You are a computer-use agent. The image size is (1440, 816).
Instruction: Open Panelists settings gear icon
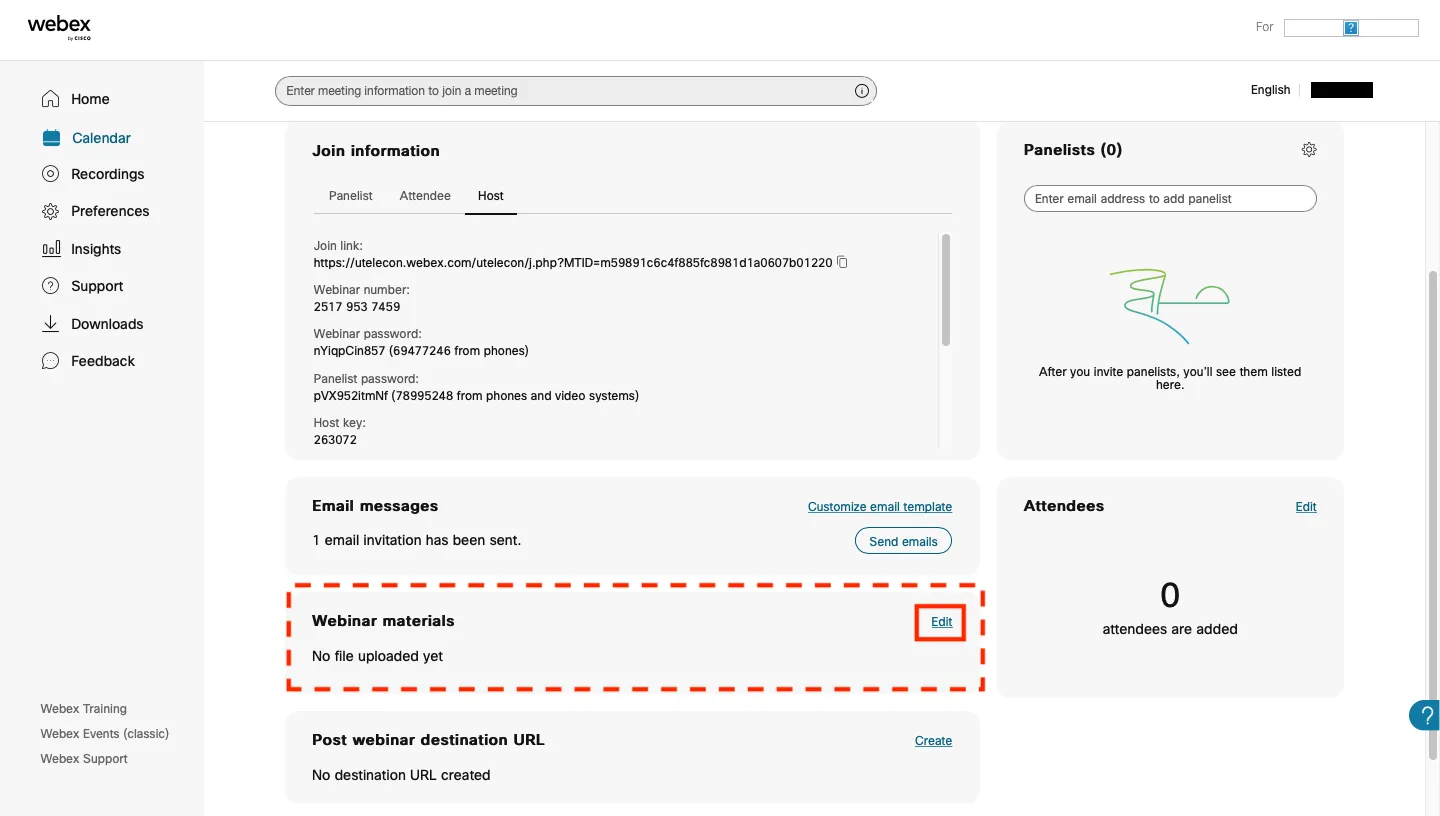coord(1309,150)
